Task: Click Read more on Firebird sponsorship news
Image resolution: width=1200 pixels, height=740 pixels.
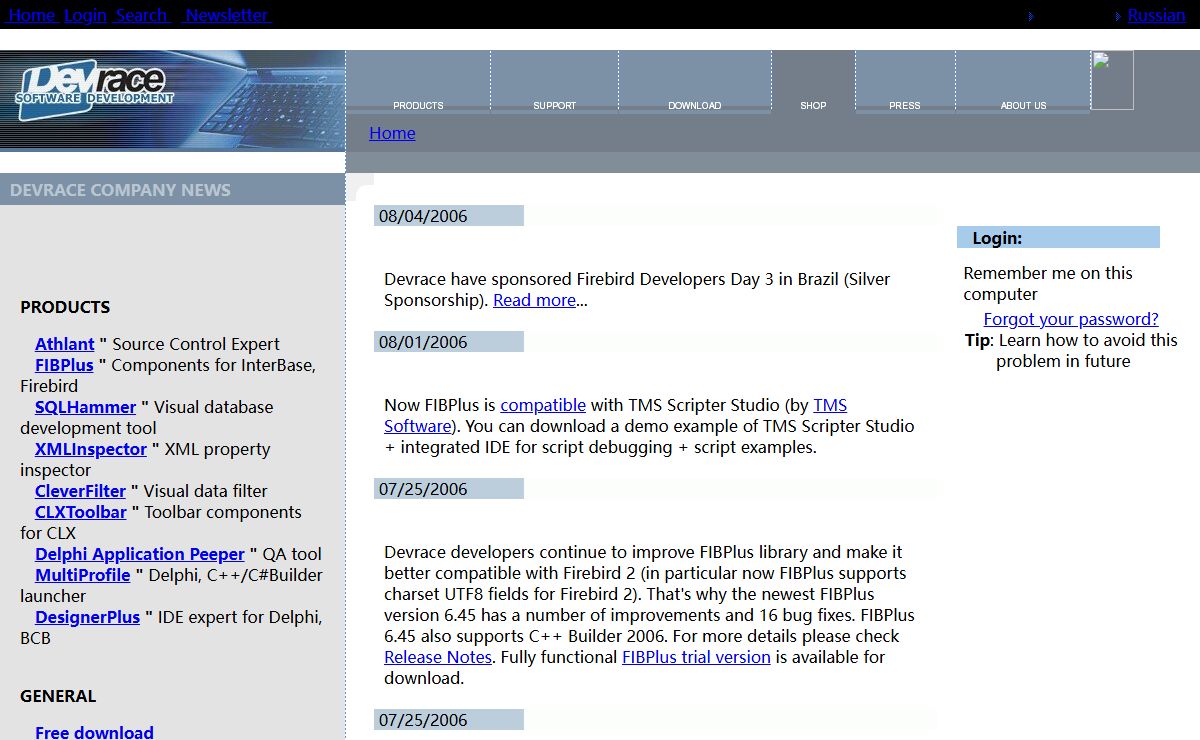Action: 534,300
